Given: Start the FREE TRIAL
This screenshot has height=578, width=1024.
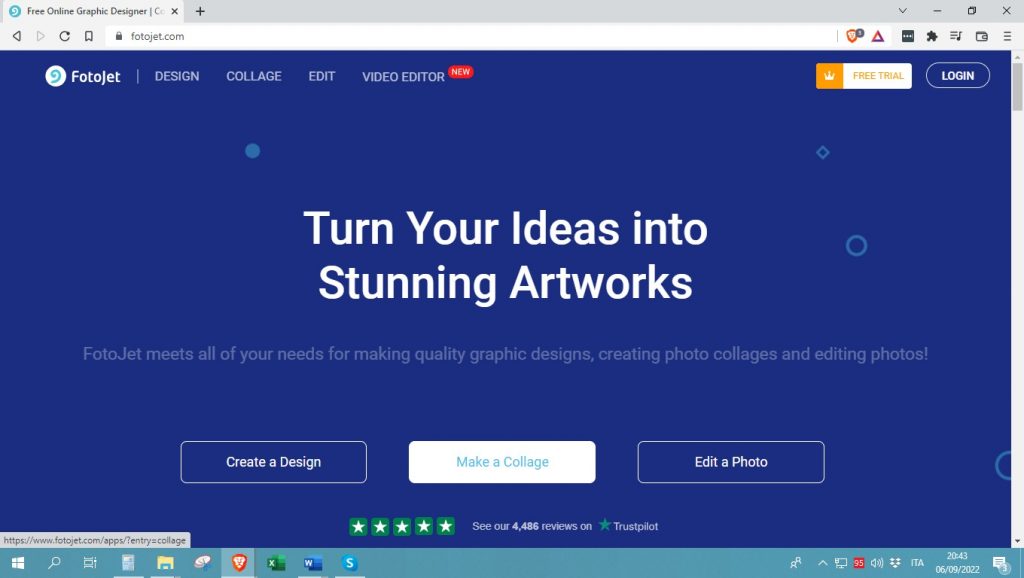Looking at the screenshot, I should click(863, 76).
